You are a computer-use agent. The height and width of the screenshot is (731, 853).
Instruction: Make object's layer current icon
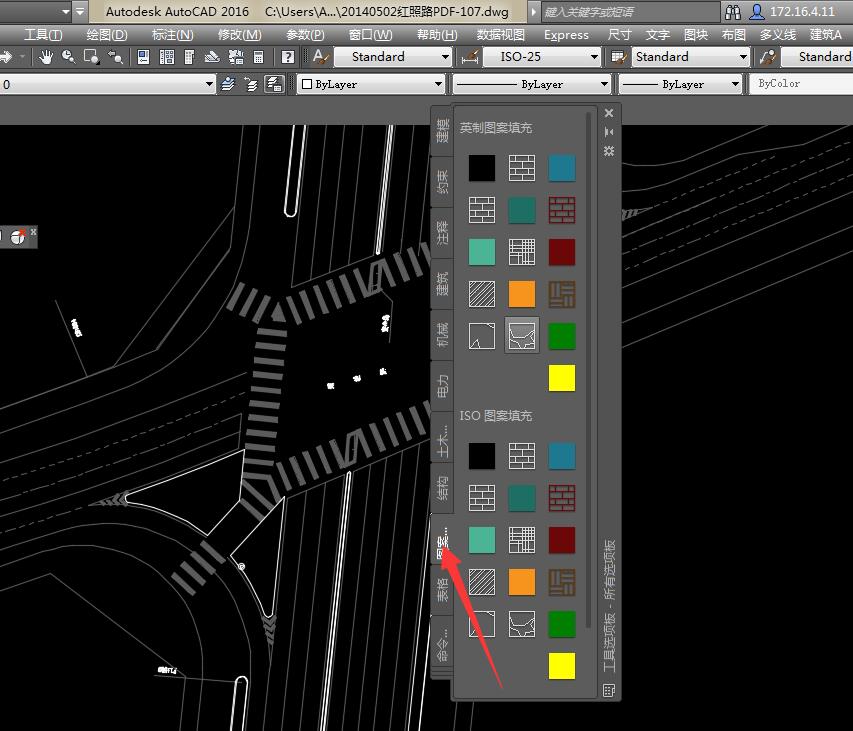coord(228,84)
